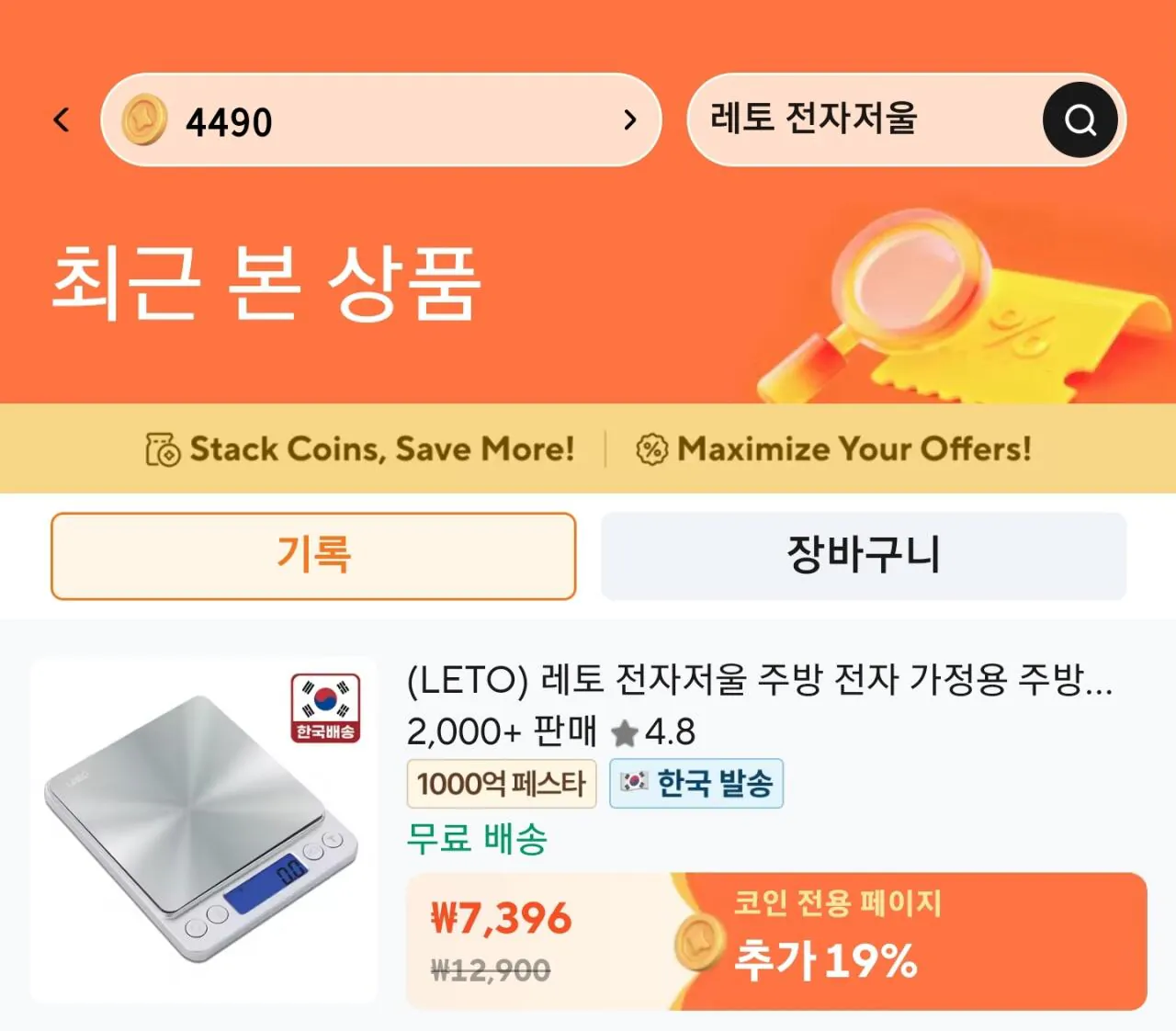
Task: Open Maximize Your Offers link
Action: coord(854,449)
